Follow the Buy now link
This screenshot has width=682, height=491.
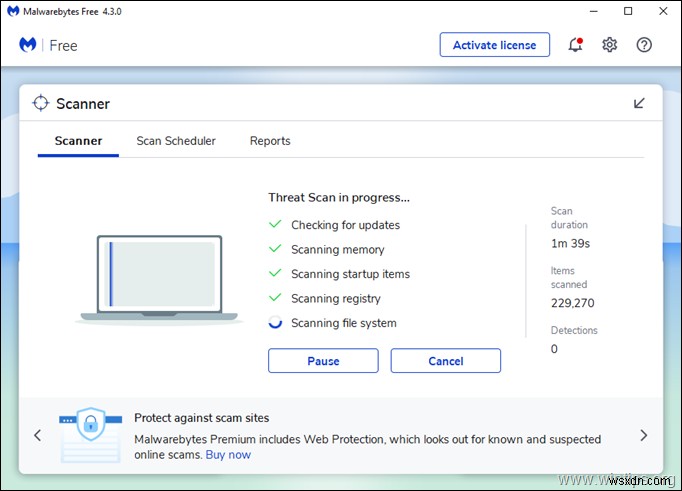[228, 455]
